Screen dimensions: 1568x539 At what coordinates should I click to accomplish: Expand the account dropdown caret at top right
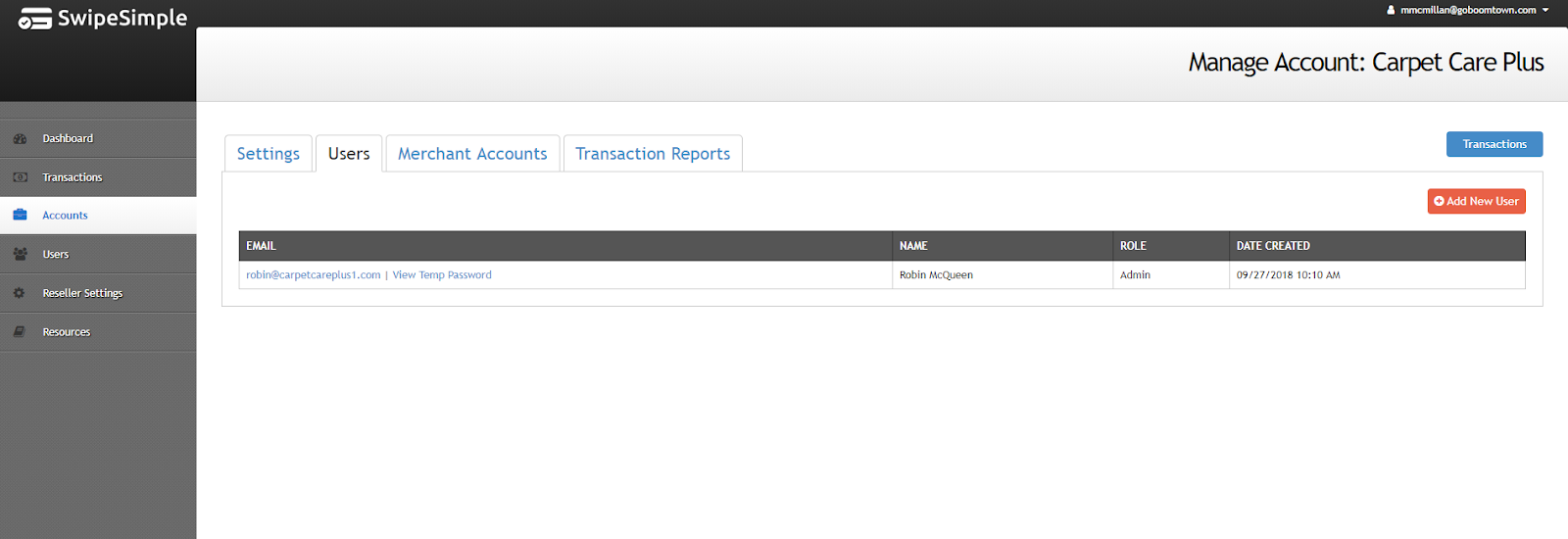[1545, 10]
